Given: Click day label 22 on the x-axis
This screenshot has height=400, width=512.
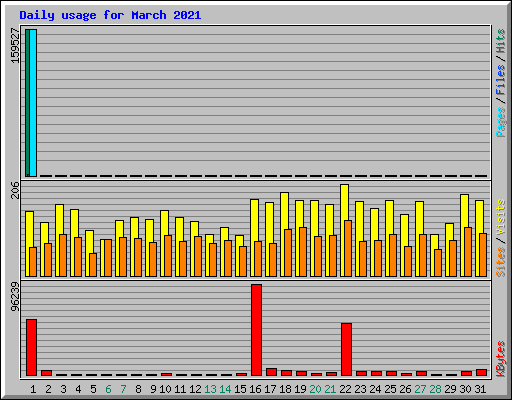Looking at the screenshot, I should coord(345,389).
